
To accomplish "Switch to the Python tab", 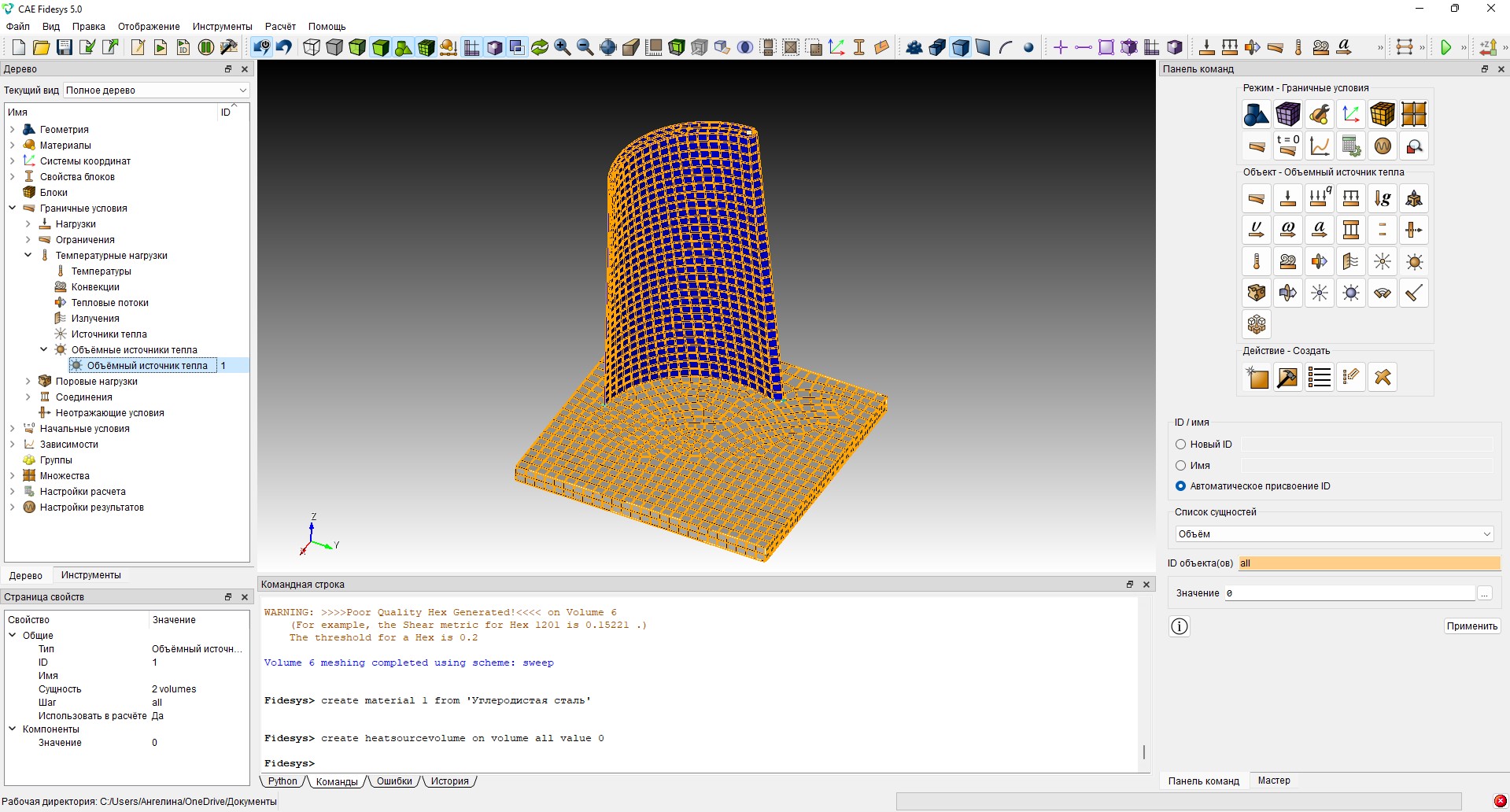I will pyautogui.click(x=282, y=781).
